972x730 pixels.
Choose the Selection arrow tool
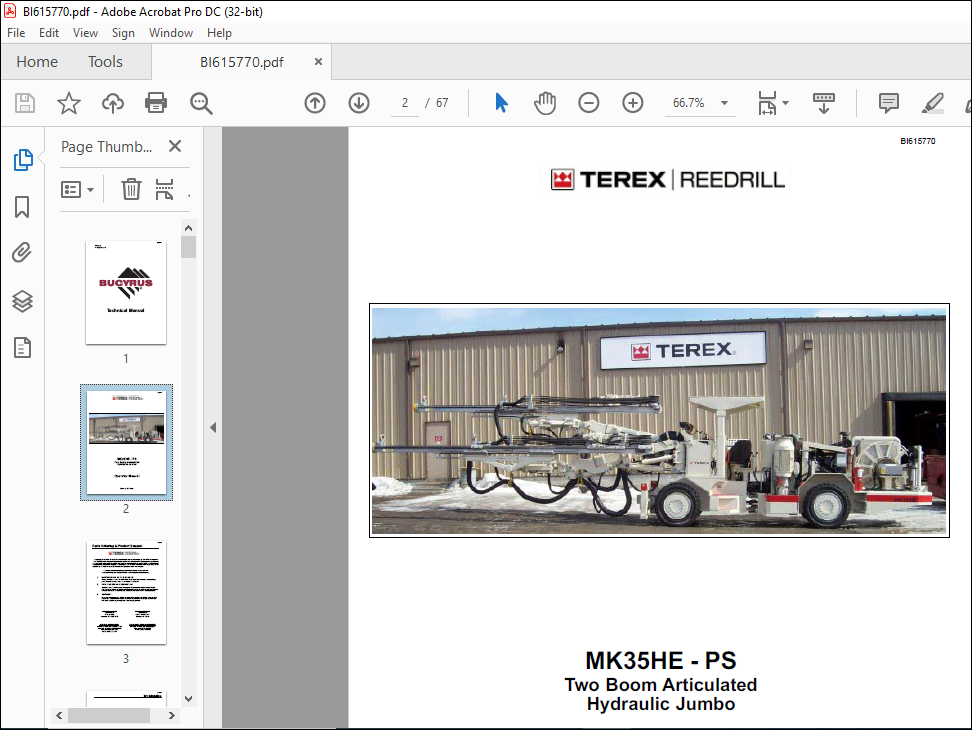point(501,103)
